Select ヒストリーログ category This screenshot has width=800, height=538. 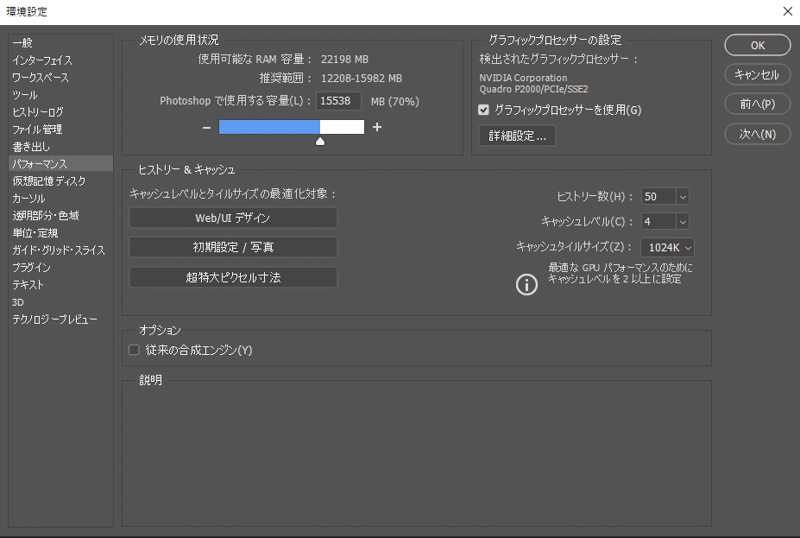(61, 112)
